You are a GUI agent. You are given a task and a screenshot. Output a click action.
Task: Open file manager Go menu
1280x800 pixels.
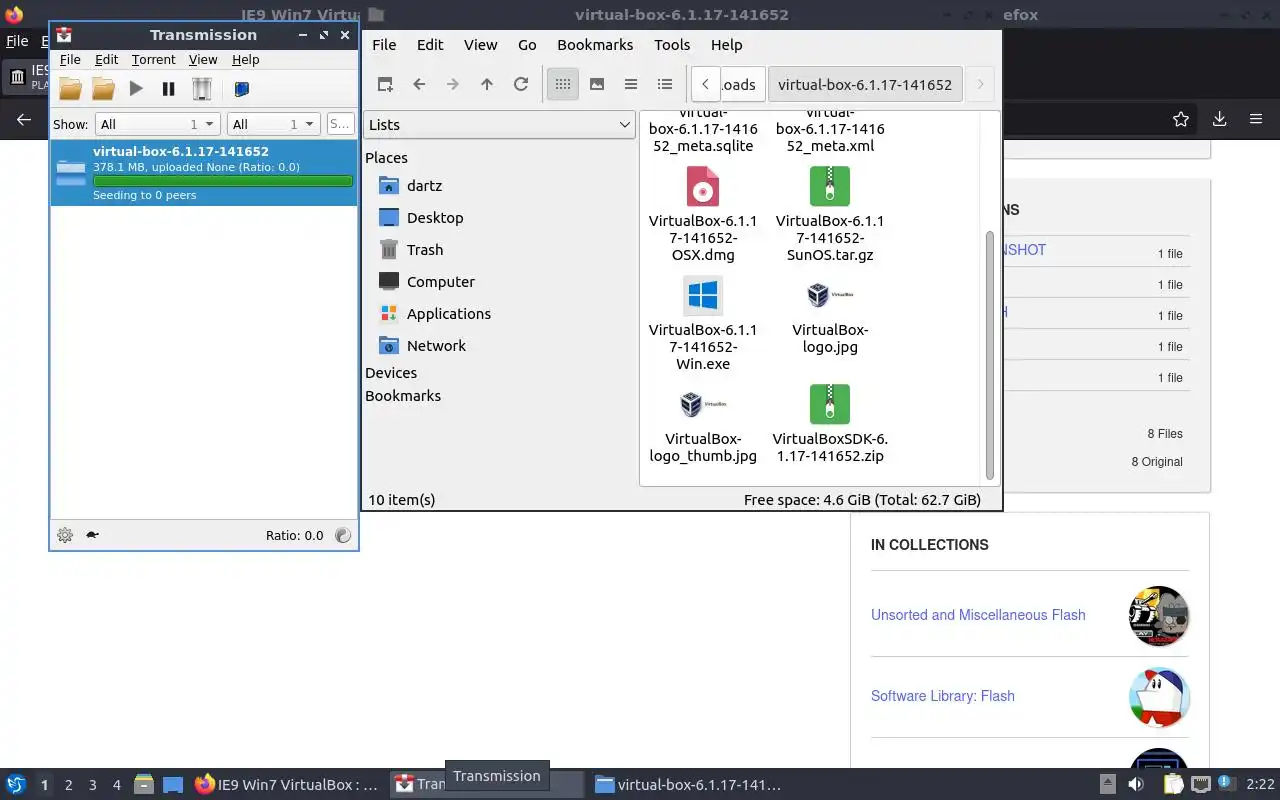[x=527, y=45]
